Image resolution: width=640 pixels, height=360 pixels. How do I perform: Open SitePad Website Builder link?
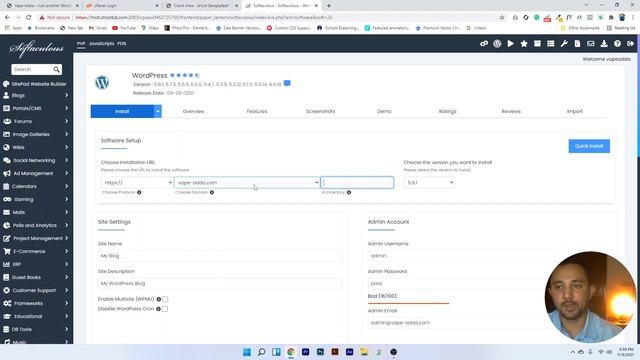click(36, 84)
